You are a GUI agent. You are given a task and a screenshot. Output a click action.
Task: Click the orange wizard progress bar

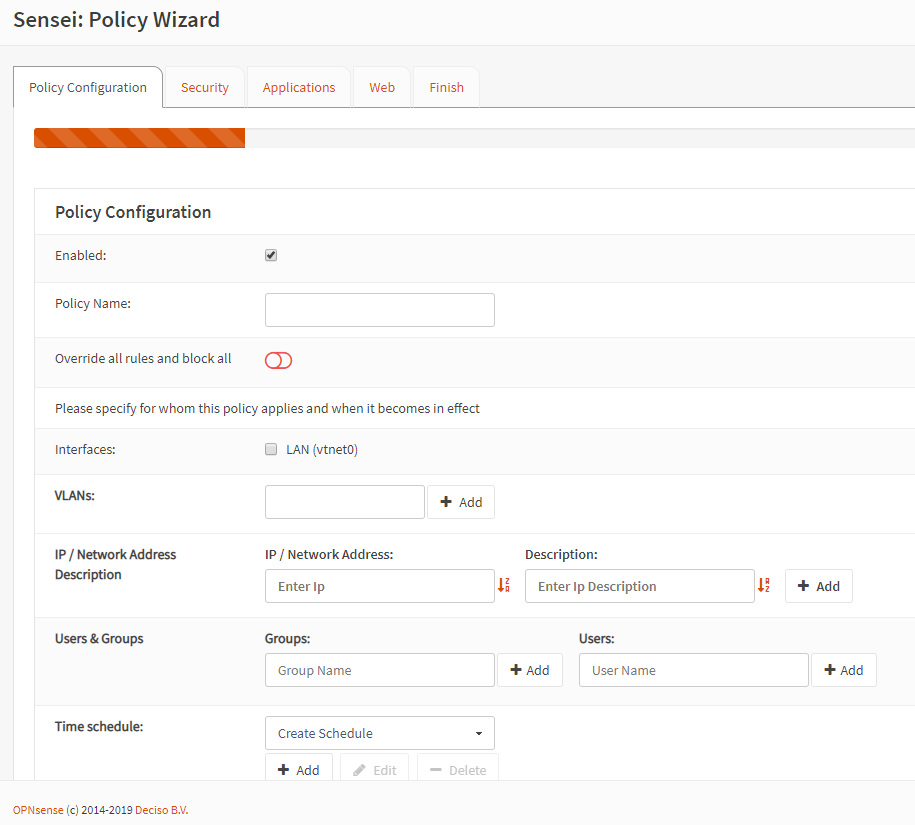139,138
